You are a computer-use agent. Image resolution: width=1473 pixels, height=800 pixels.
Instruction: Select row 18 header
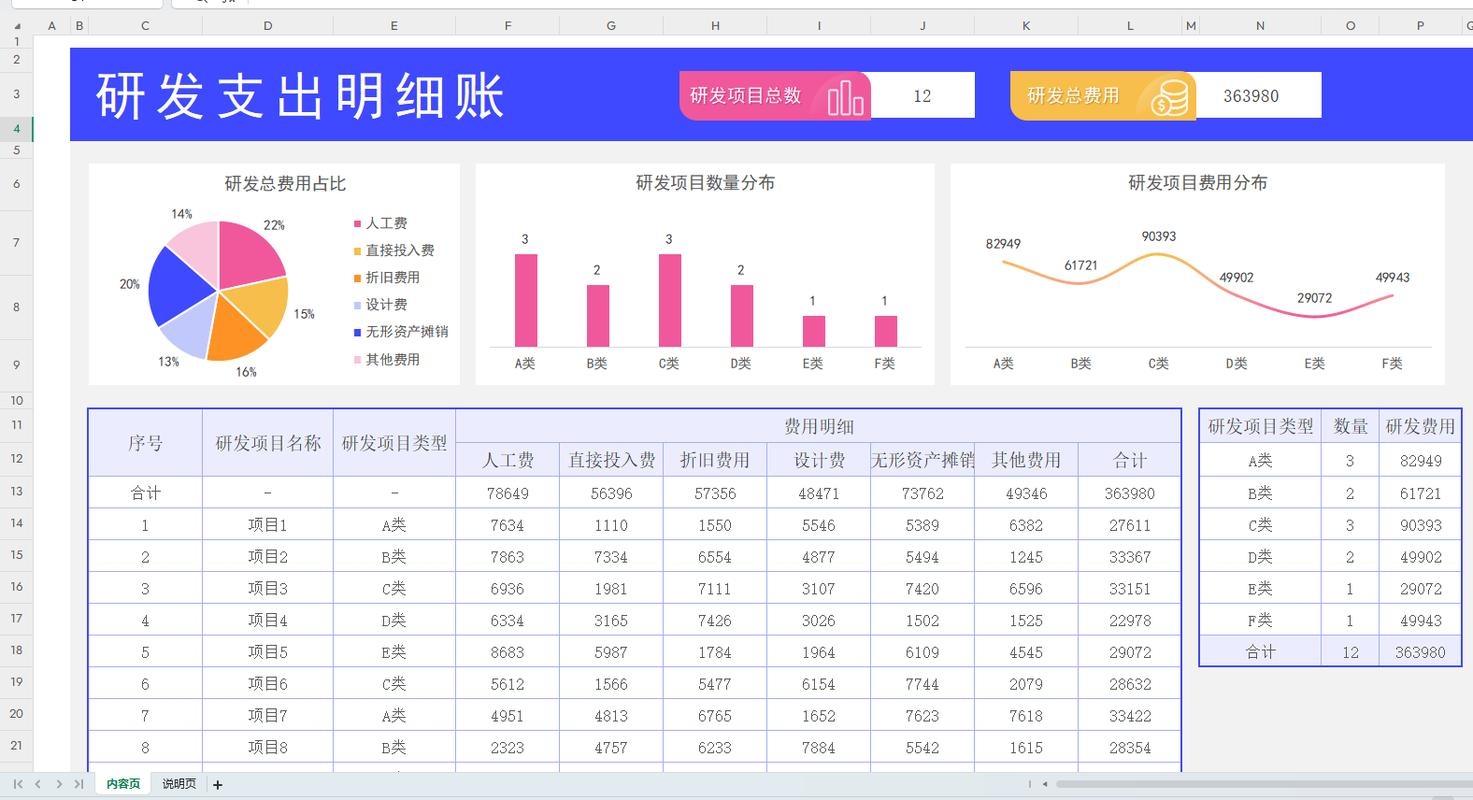tap(17, 650)
